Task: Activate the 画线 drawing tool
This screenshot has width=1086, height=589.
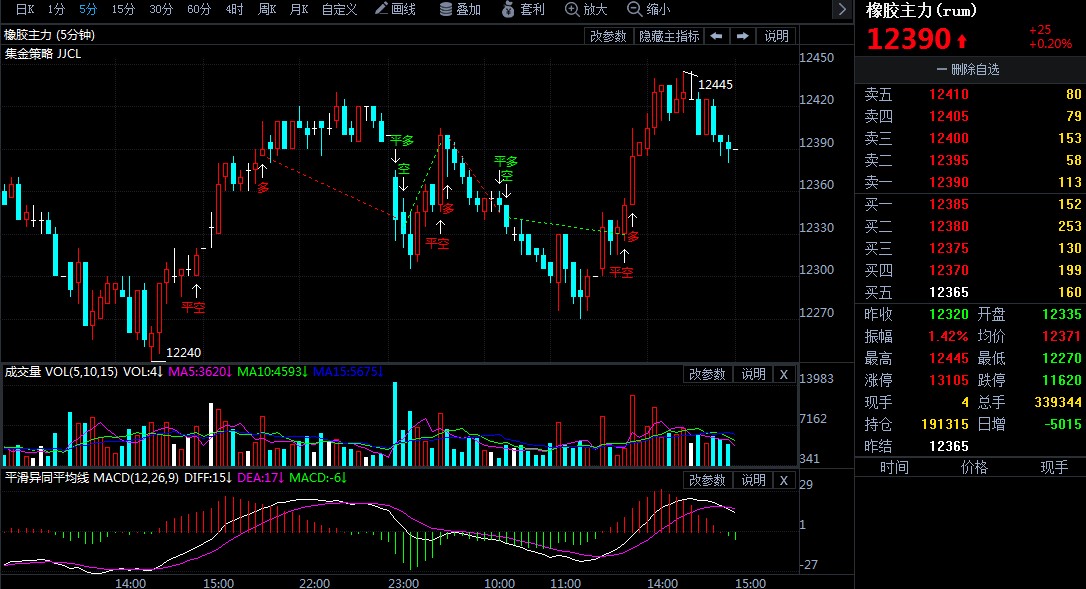Action: pos(395,9)
